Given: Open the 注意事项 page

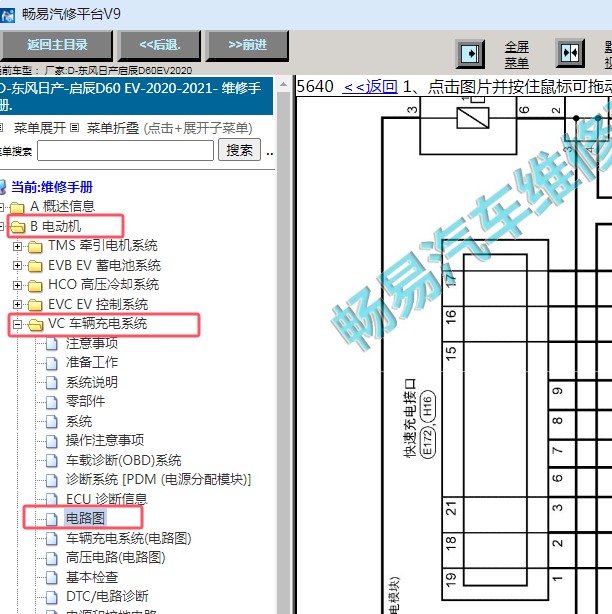Looking at the screenshot, I should [92, 343].
